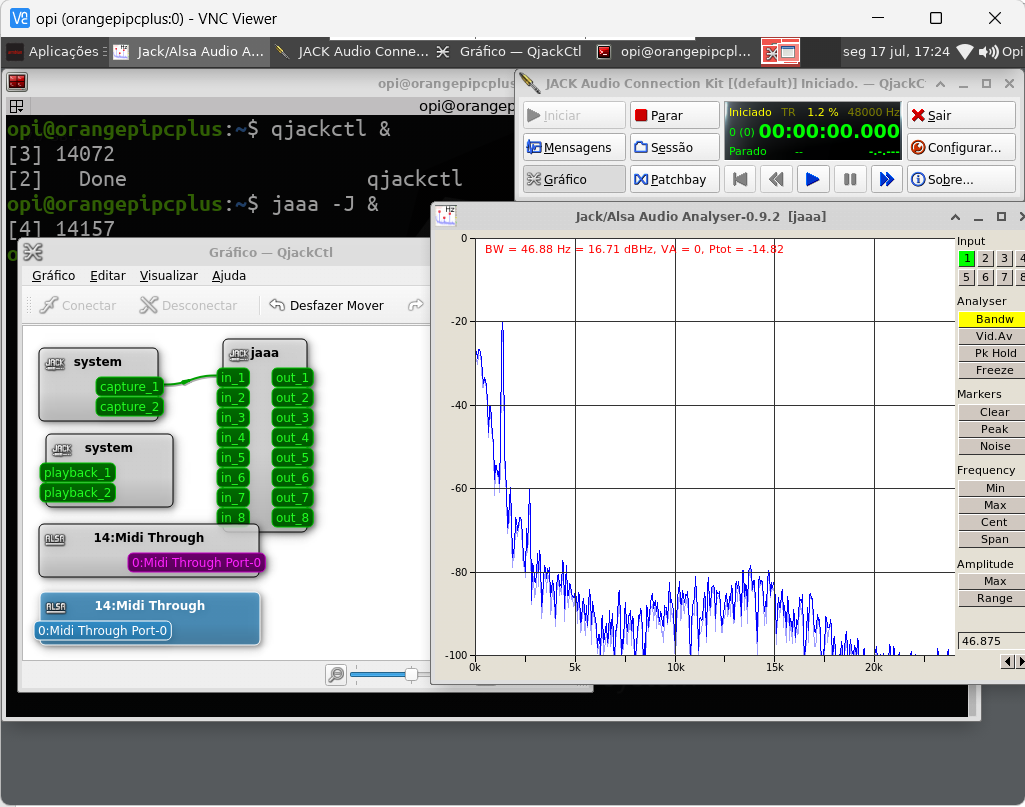This screenshot has width=1025, height=807.
Task: Click the Peak markers button
Action: click(993, 429)
